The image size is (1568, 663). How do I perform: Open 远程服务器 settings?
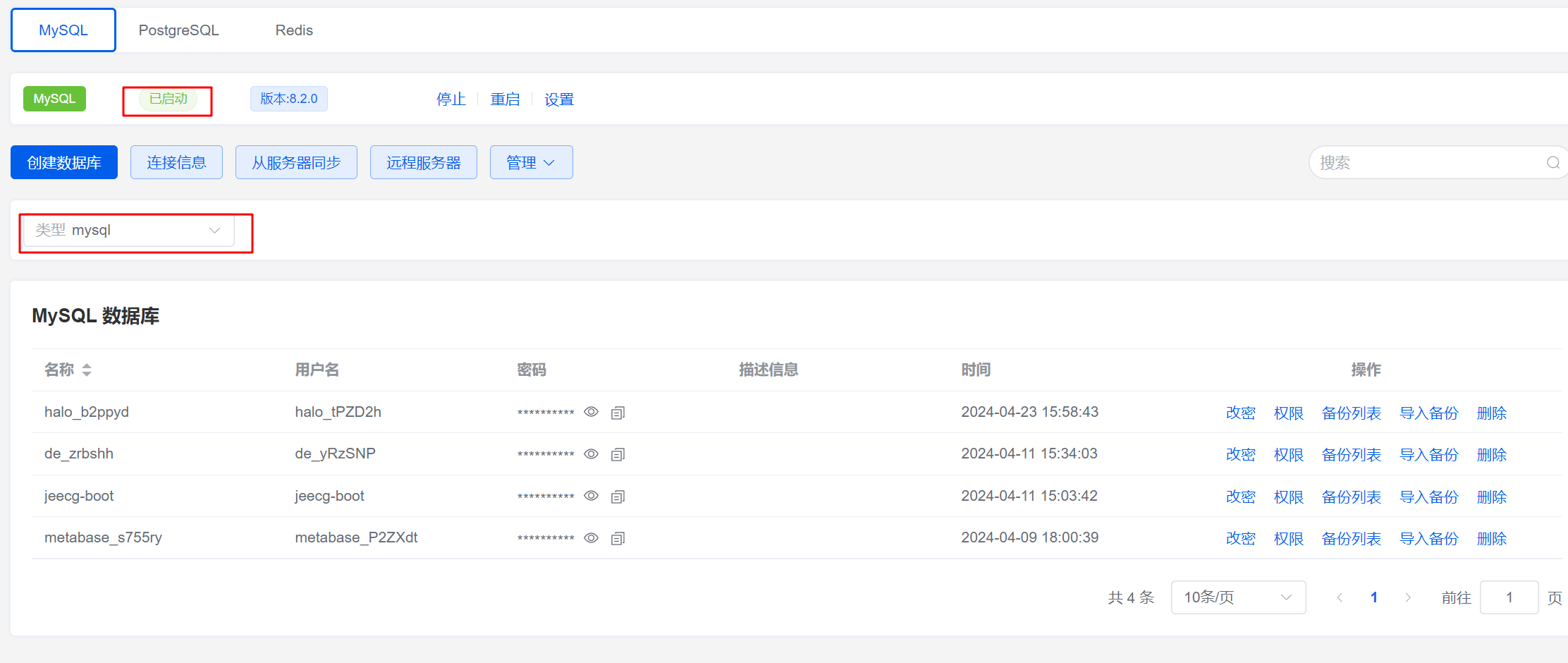pos(424,162)
